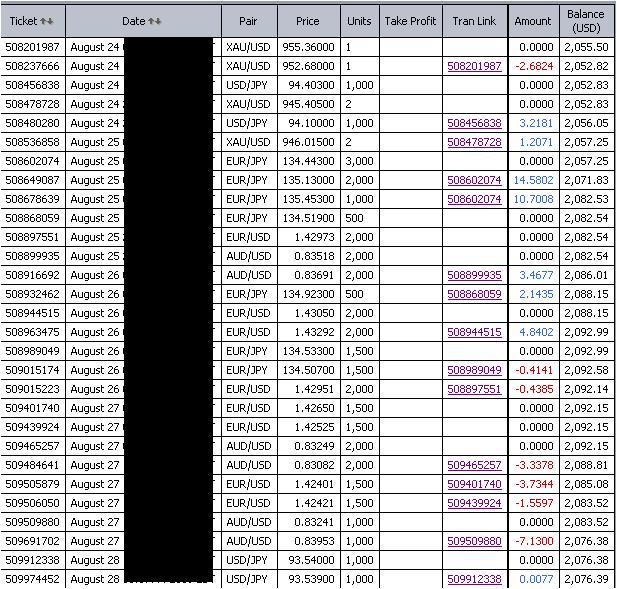Click XAU/USD pair in row 508478728

pos(249,104)
